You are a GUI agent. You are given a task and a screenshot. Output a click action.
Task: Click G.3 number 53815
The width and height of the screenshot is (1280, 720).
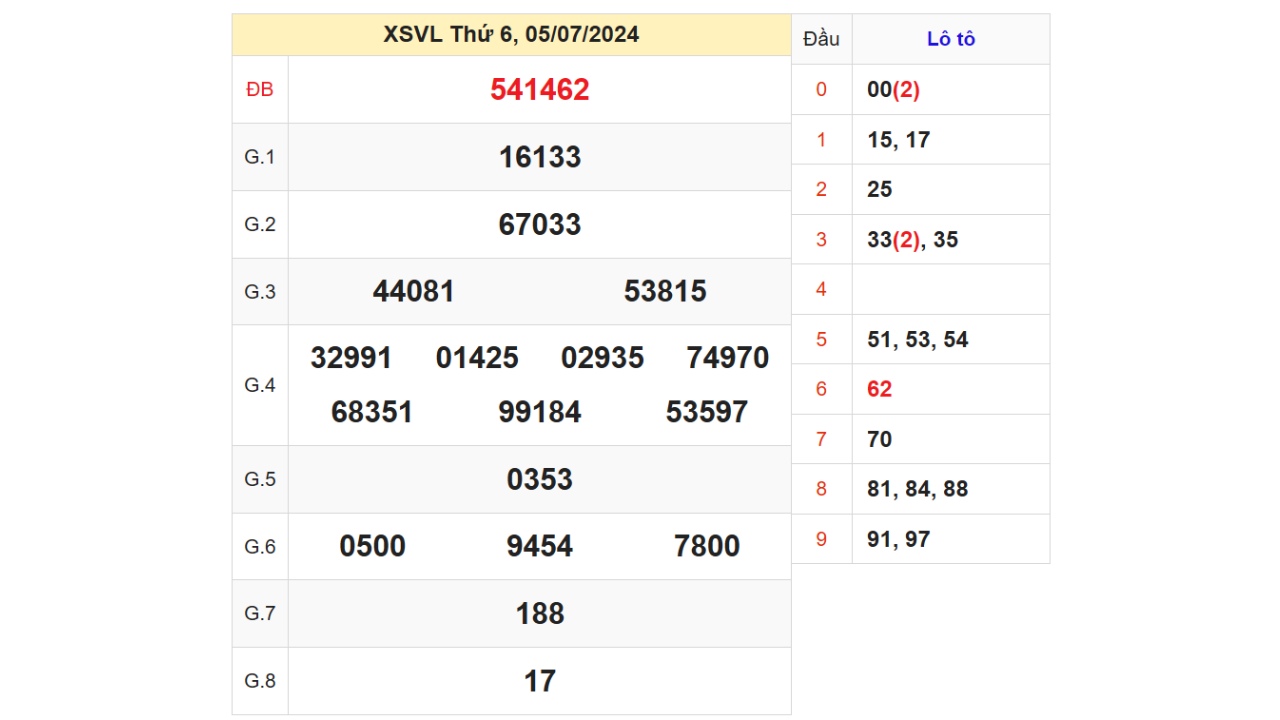pos(665,291)
